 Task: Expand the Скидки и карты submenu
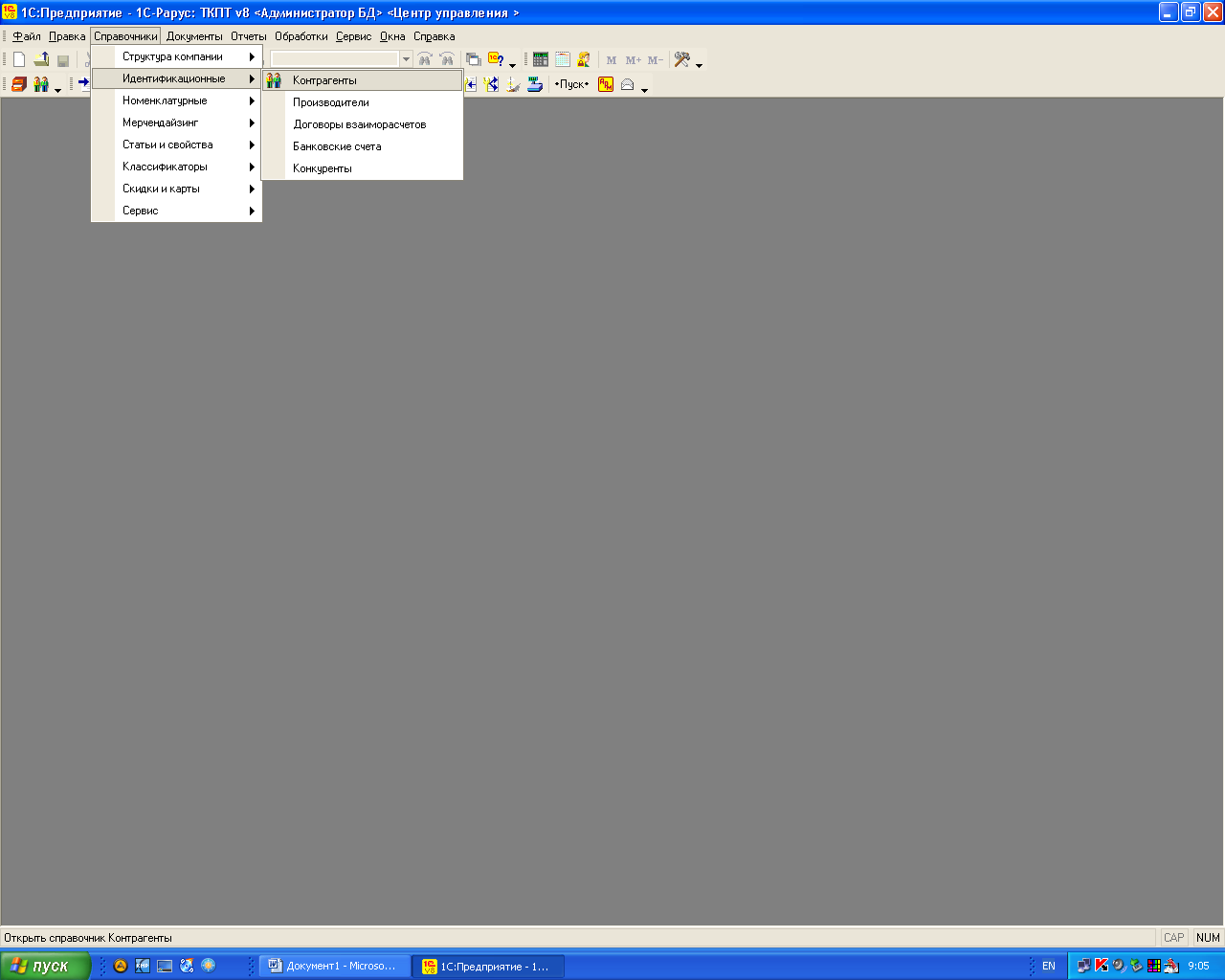[176, 189]
